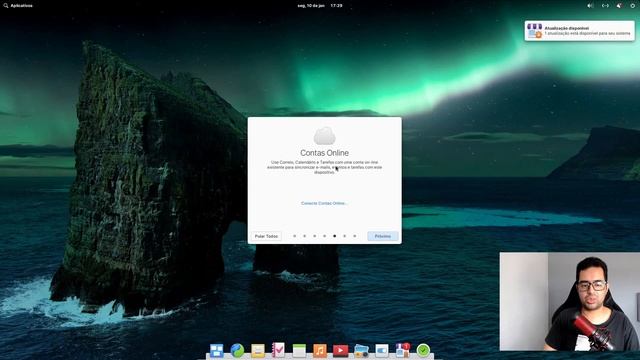Open the Tasks app with pink checkmark
Viewport: 640px width, 360px height.
point(278,350)
